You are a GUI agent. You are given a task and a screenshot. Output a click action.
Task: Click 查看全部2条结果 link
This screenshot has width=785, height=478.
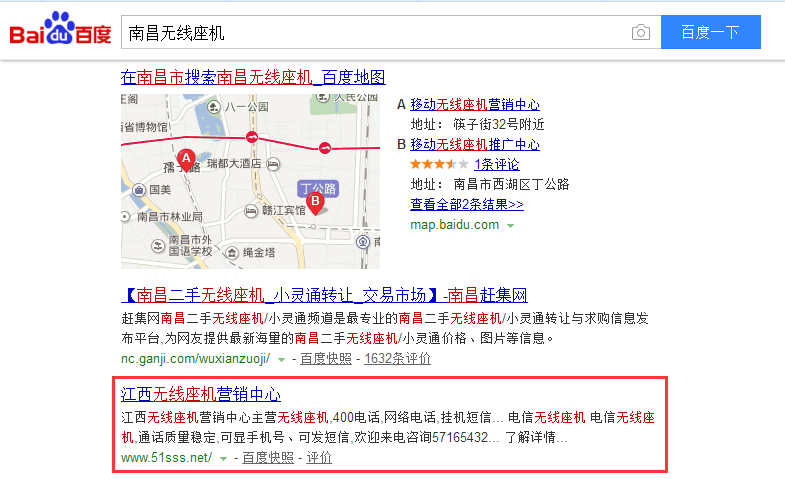(467, 204)
